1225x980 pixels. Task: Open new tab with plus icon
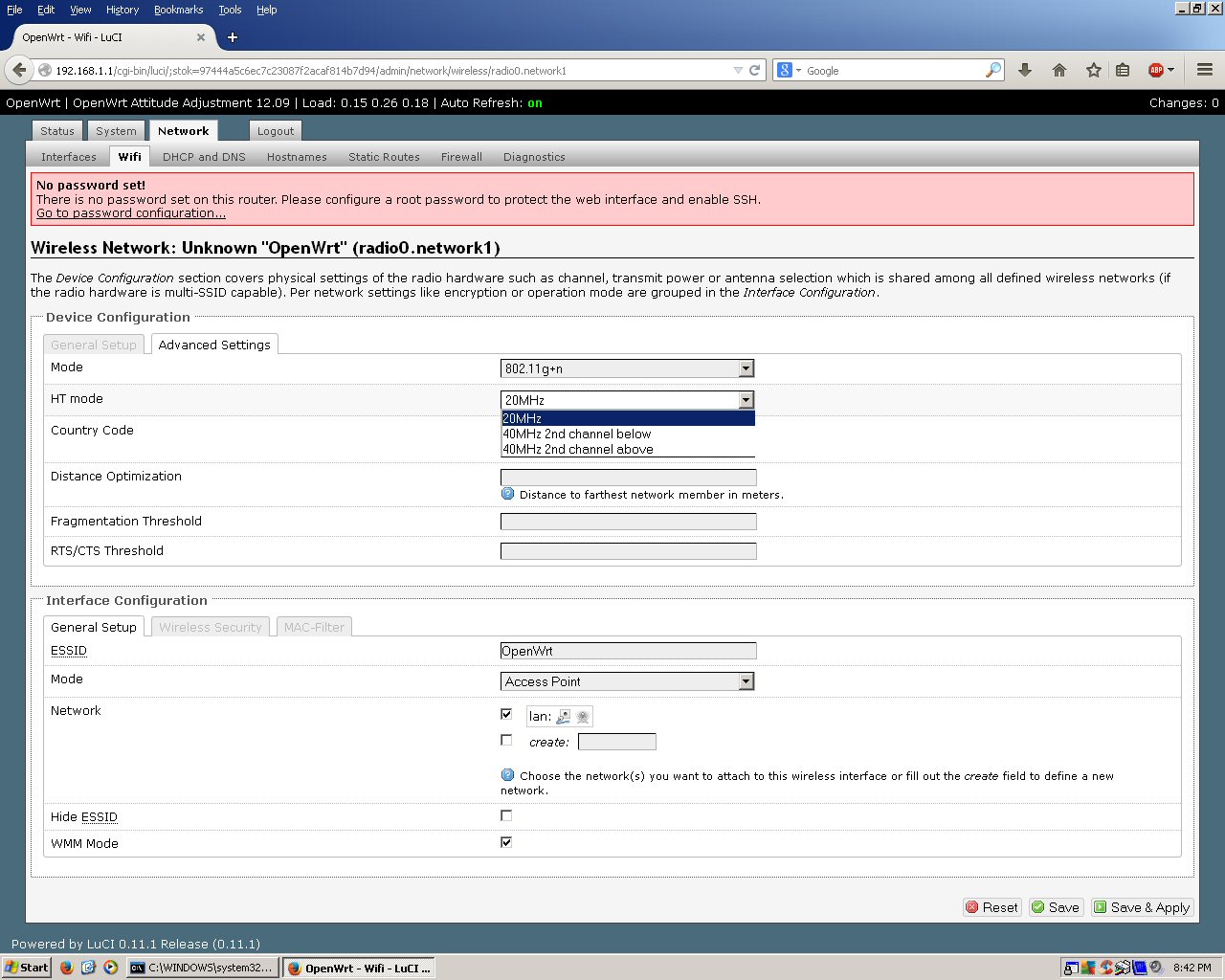coord(233,37)
